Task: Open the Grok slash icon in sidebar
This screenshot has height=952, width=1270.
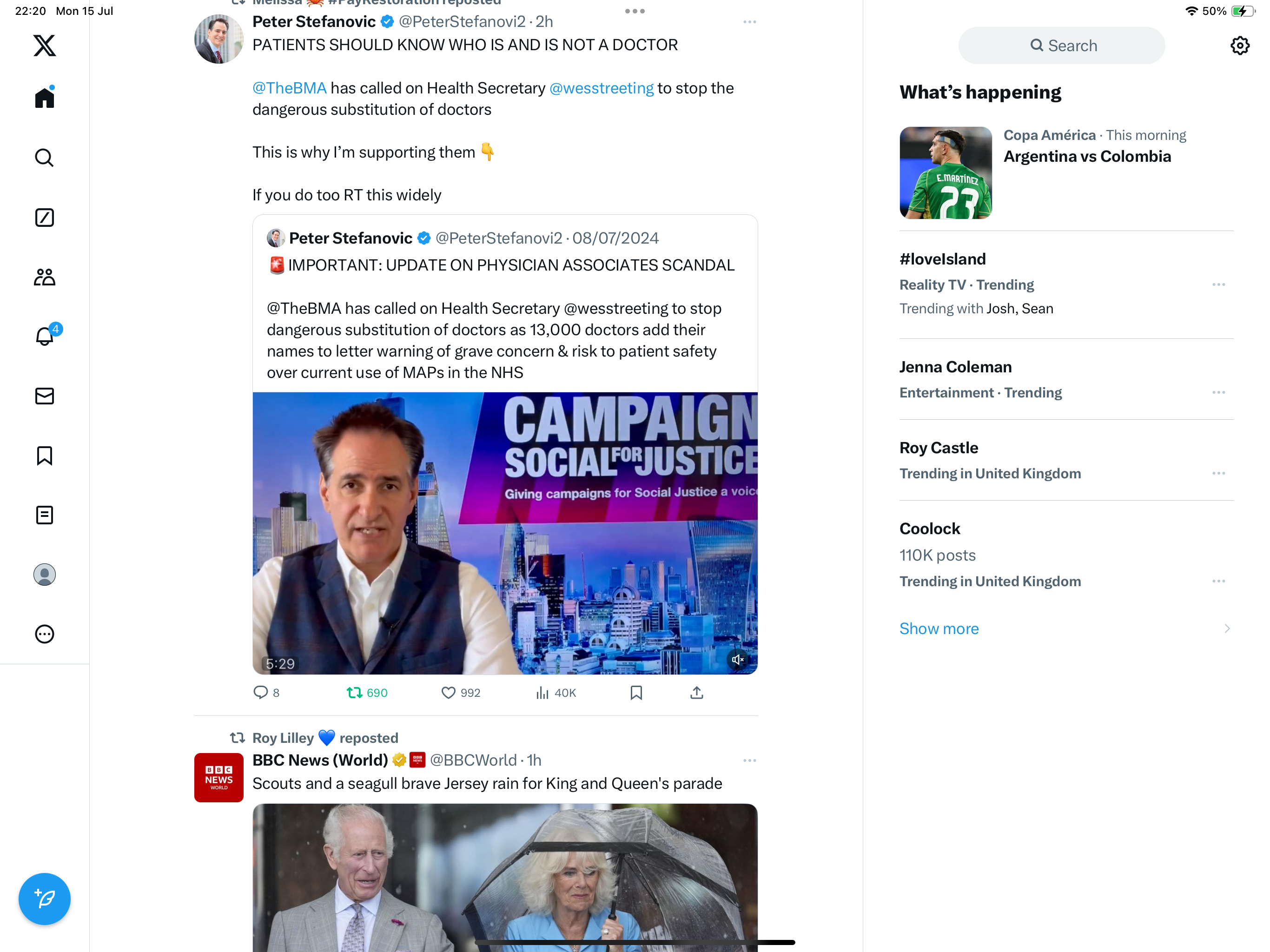Action: coord(44,218)
